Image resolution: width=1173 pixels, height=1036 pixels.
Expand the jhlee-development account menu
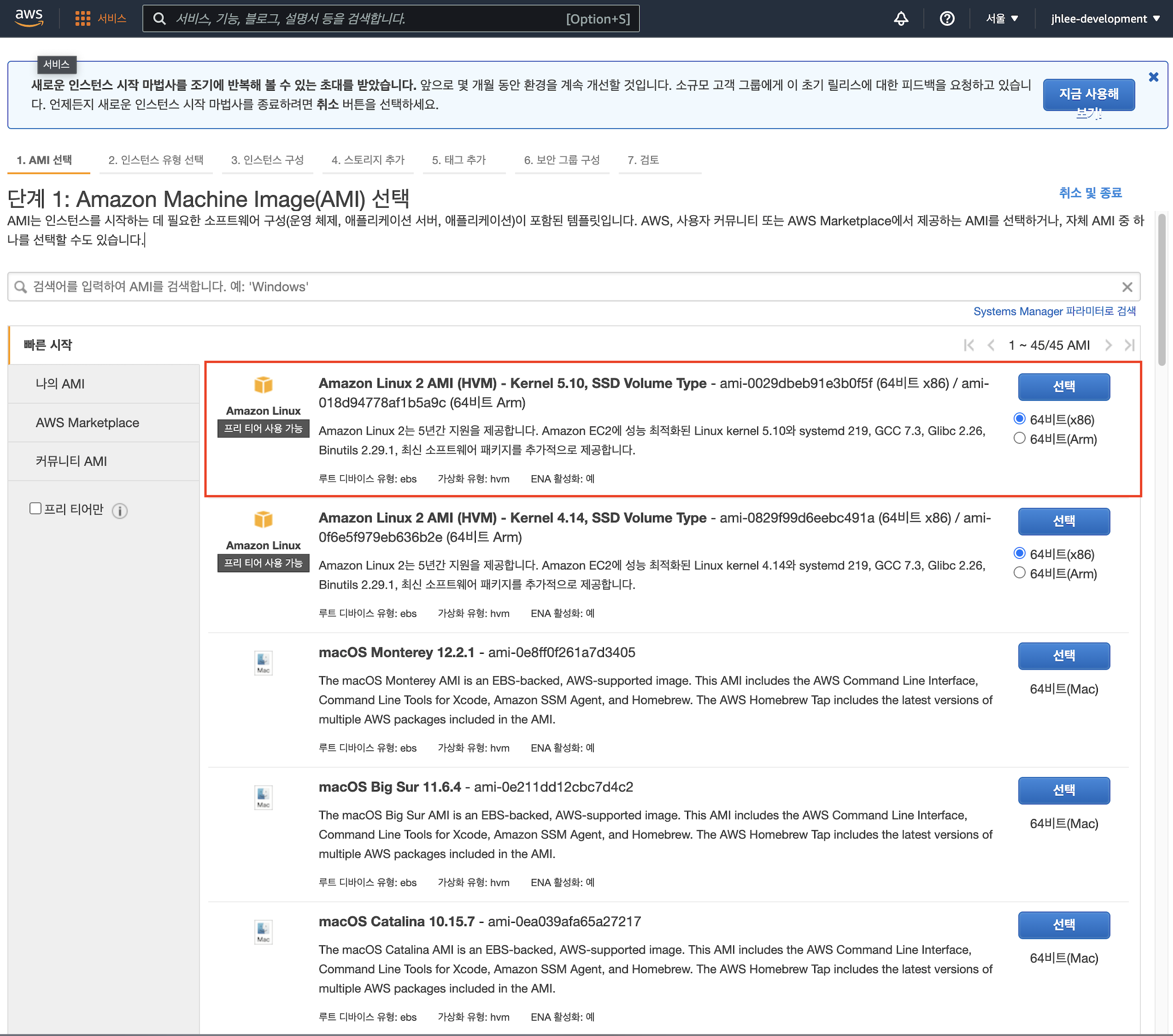point(1105,18)
